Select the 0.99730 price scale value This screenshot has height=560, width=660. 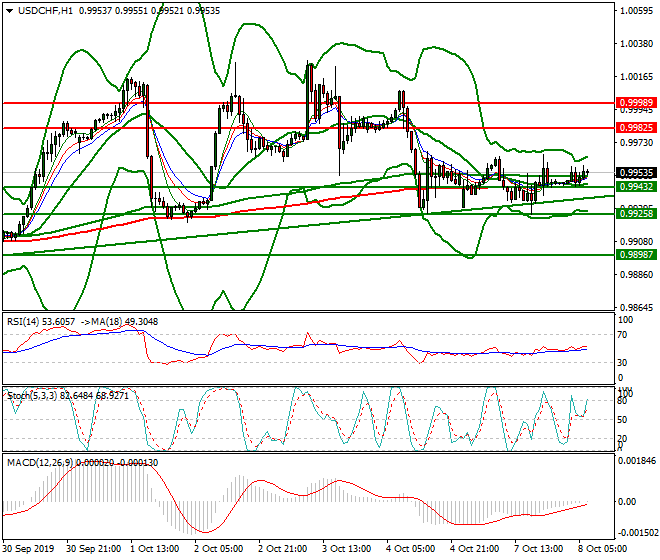[x=636, y=143]
